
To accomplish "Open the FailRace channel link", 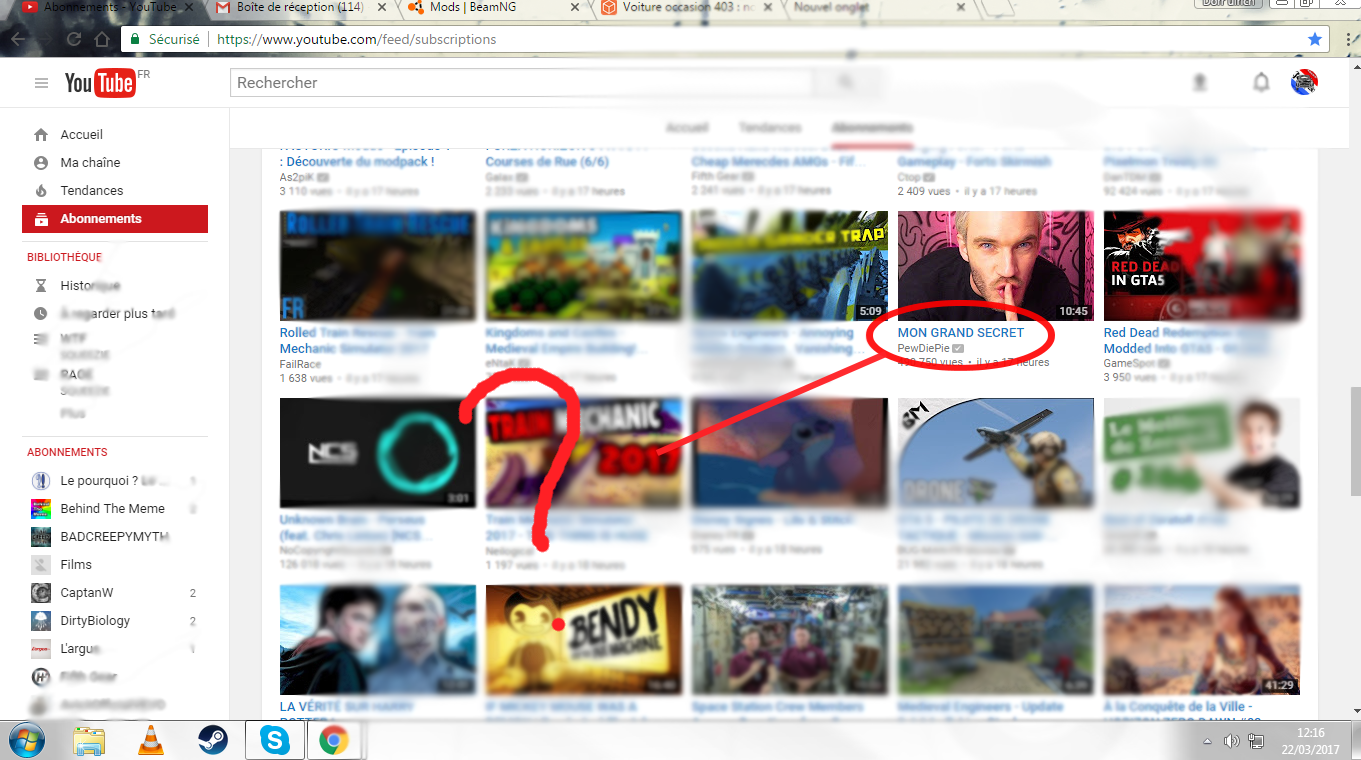I will pos(299,364).
